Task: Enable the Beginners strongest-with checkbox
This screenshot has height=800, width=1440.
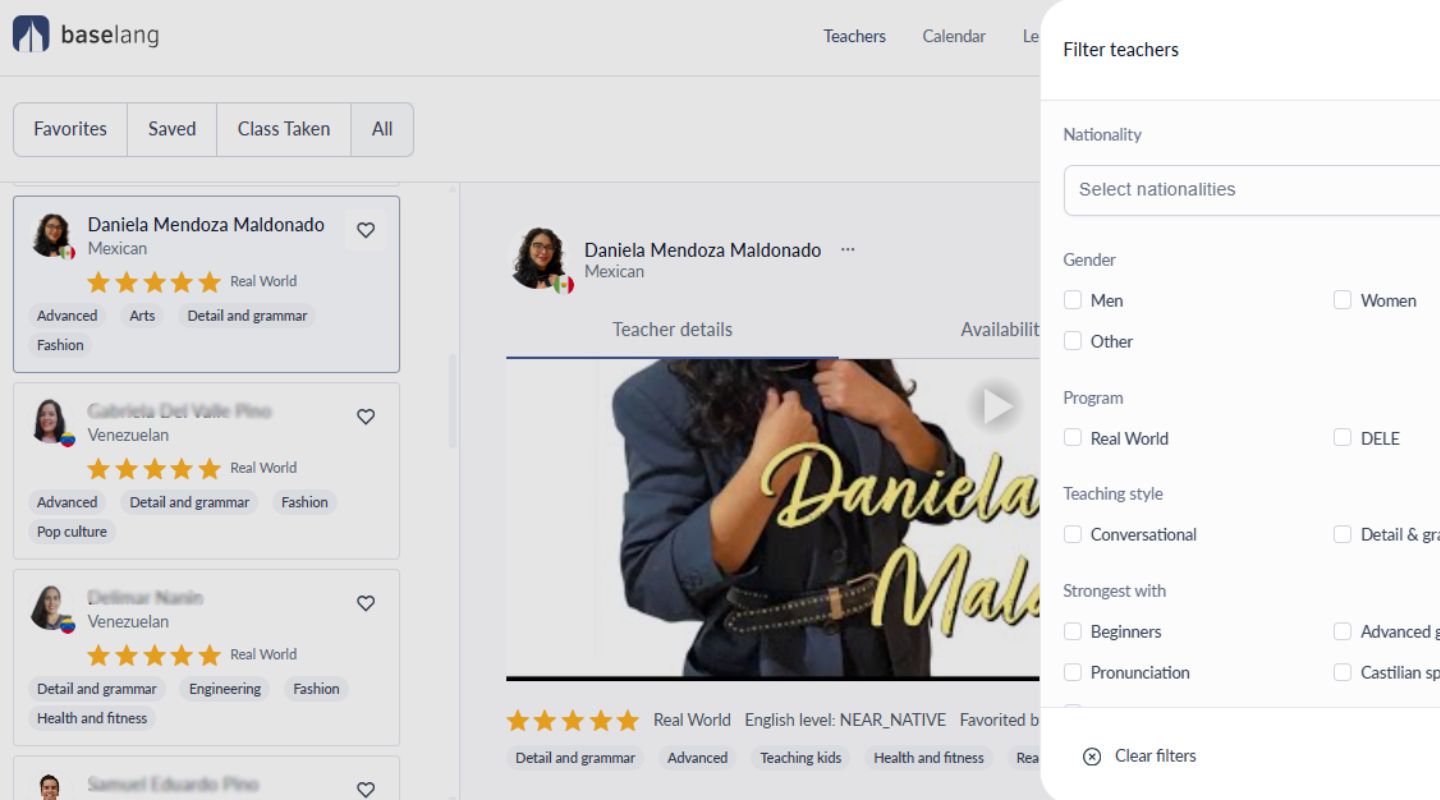Action: click(x=1073, y=631)
